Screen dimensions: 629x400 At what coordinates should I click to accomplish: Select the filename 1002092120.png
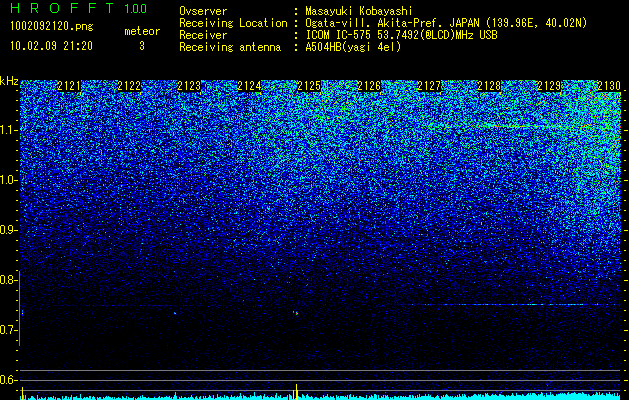pyautogui.click(x=52, y=26)
